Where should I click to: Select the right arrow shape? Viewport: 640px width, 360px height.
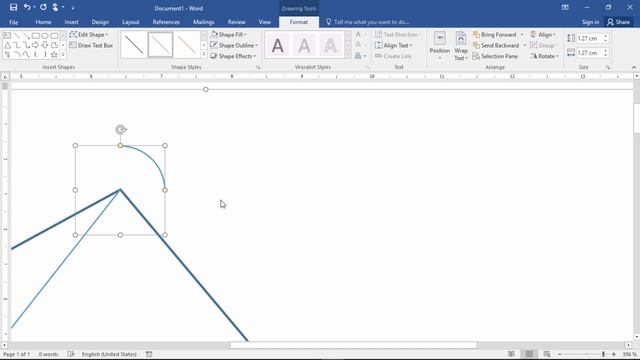[x=36, y=45]
